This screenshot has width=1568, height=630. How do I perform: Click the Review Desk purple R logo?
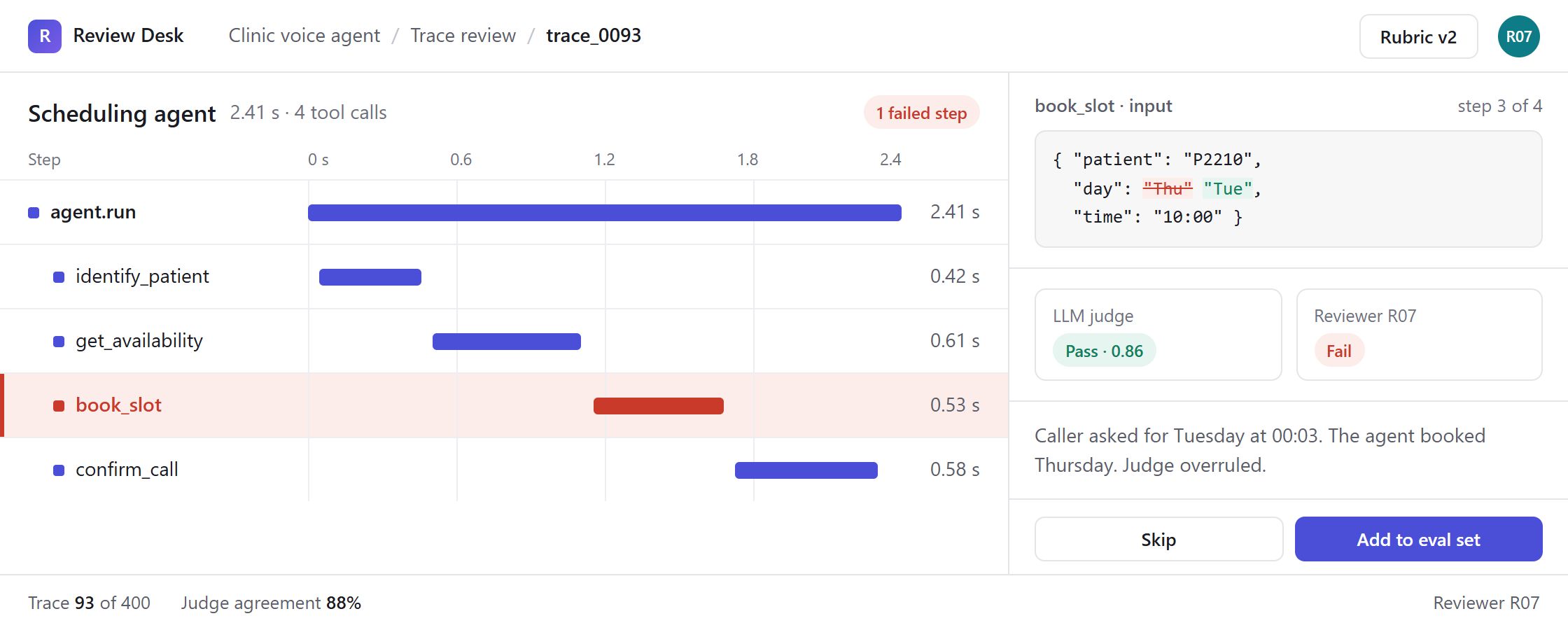click(45, 36)
